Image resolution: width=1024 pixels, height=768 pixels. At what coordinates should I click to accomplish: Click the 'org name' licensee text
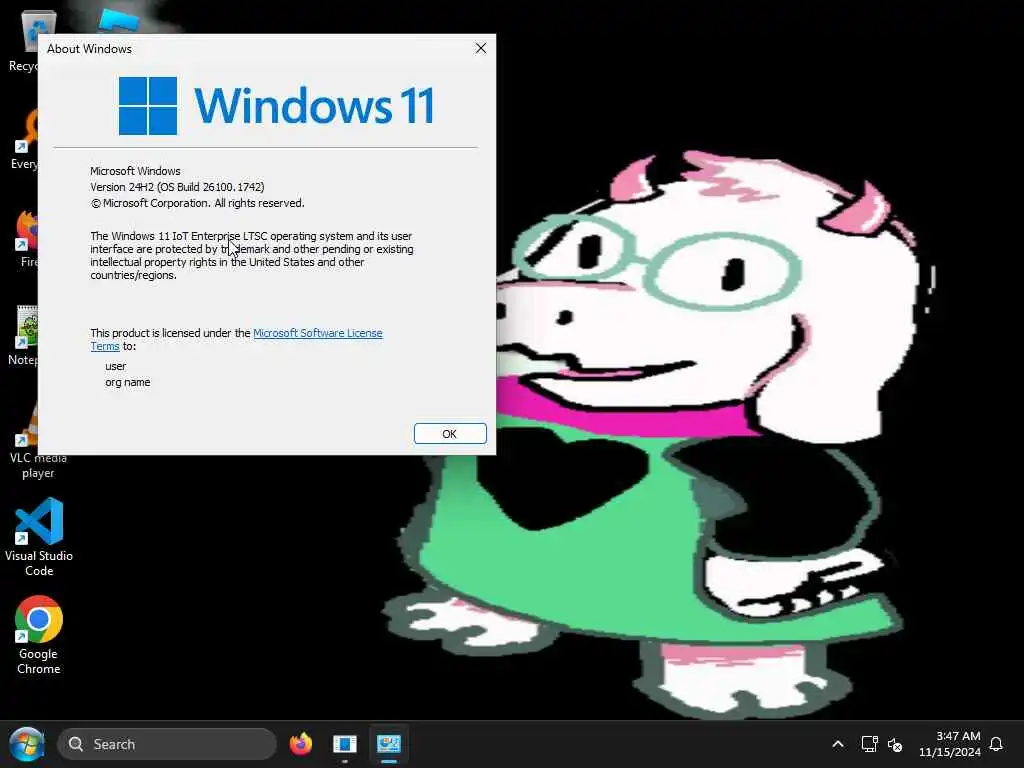click(127, 382)
